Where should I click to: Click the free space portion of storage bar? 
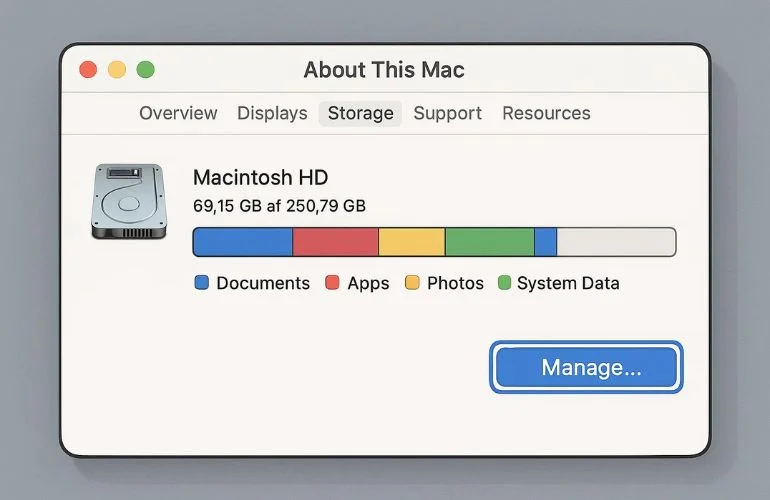615,242
